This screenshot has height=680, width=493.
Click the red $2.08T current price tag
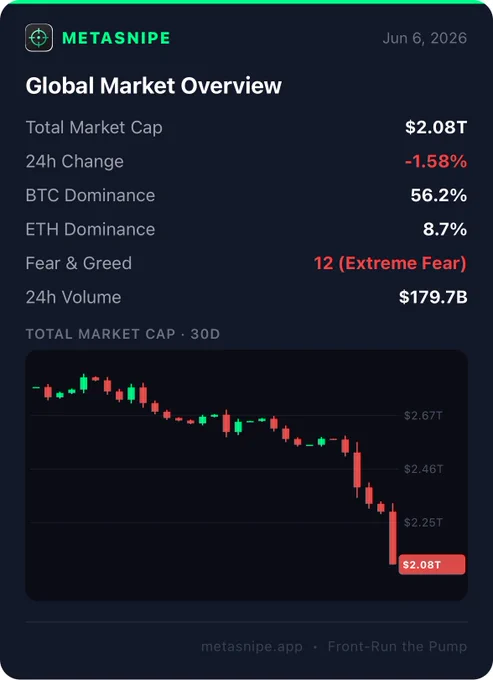click(432, 564)
